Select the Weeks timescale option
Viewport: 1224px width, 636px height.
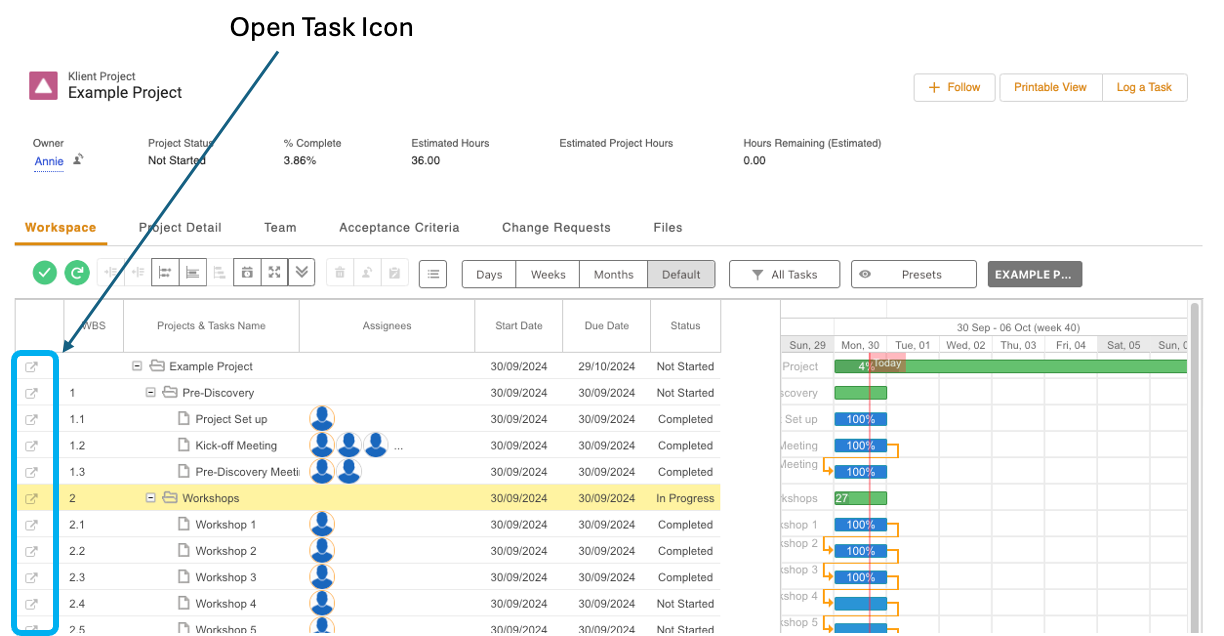pyautogui.click(x=548, y=275)
